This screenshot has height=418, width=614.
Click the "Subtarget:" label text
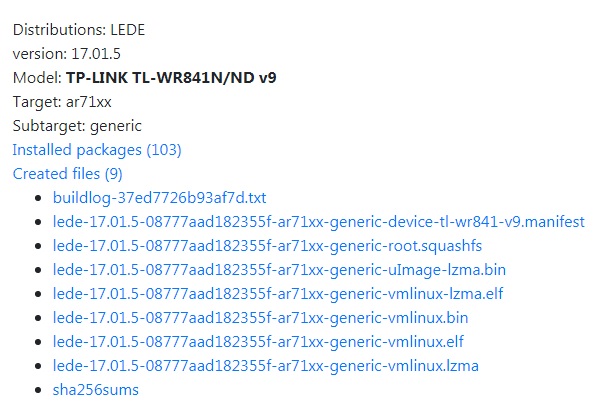pyautogui.click(x=49, y=126)
